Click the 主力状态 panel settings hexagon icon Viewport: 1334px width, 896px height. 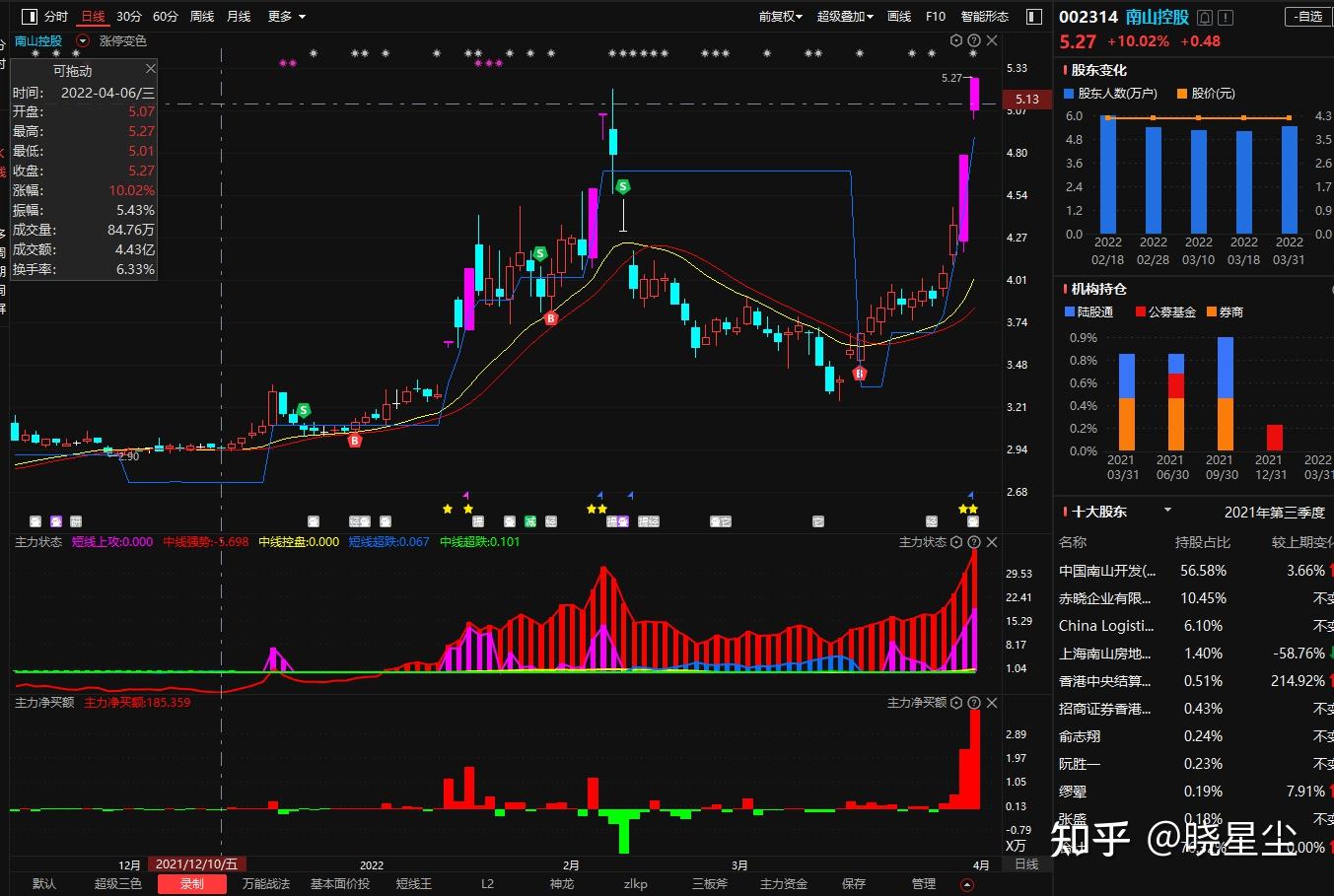coord(956,542)
